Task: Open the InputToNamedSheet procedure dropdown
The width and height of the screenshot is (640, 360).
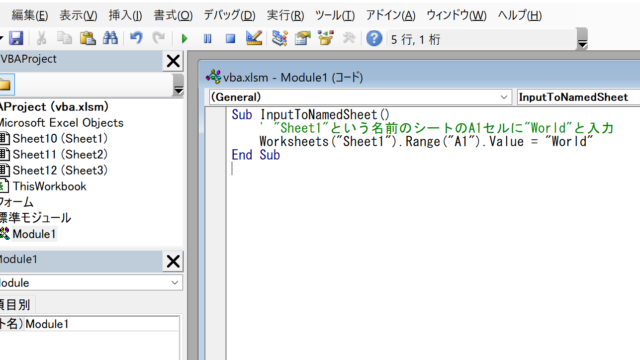Action: click(x=578, y=97)
